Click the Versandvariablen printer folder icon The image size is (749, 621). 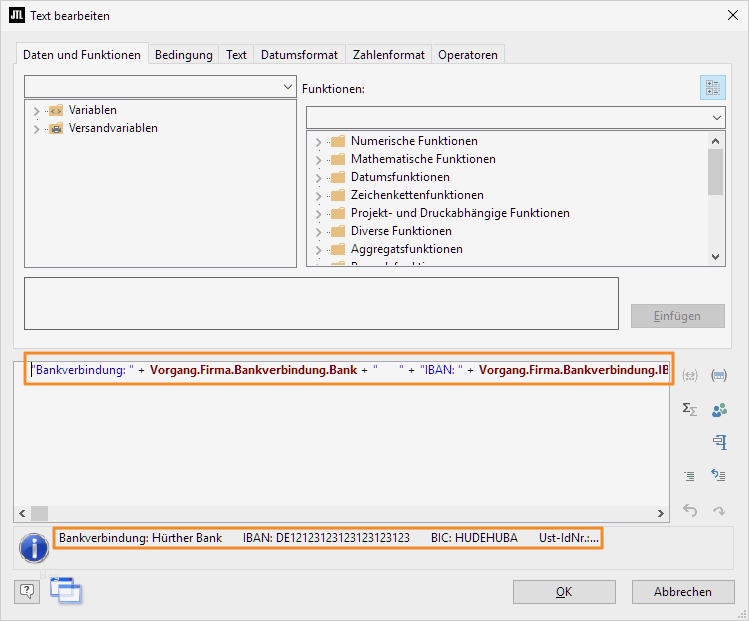point(56,128)
